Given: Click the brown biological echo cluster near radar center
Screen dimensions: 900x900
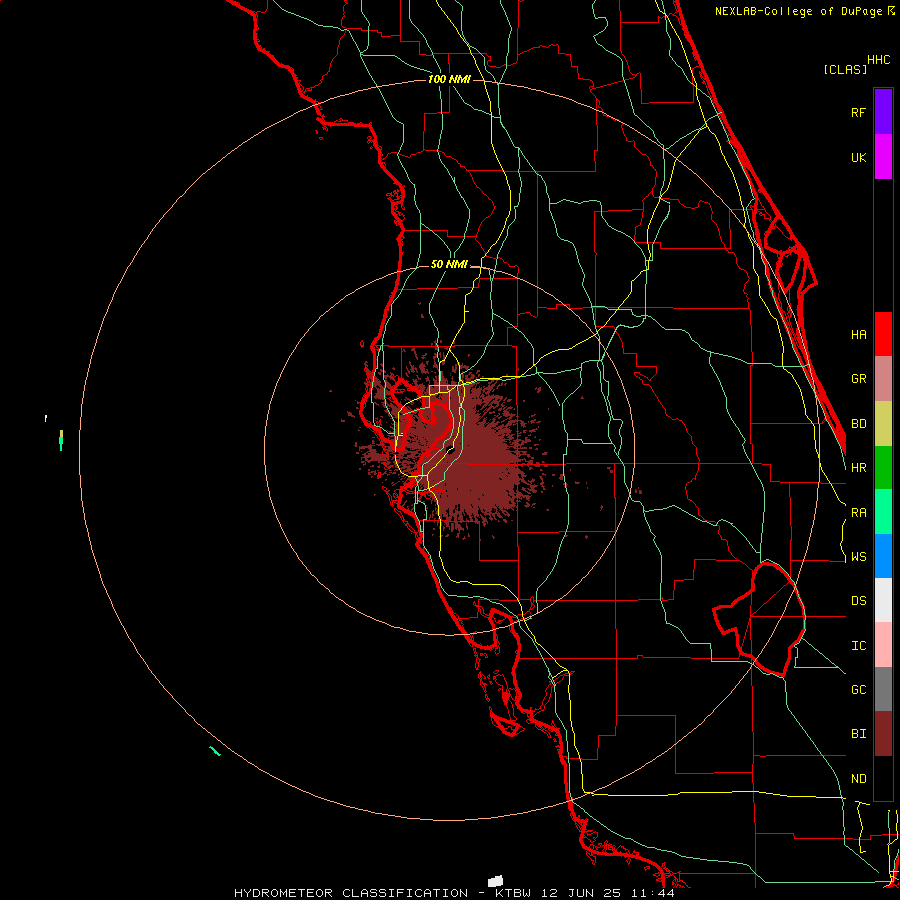Looking at the screenshot, I should (476, 453).
